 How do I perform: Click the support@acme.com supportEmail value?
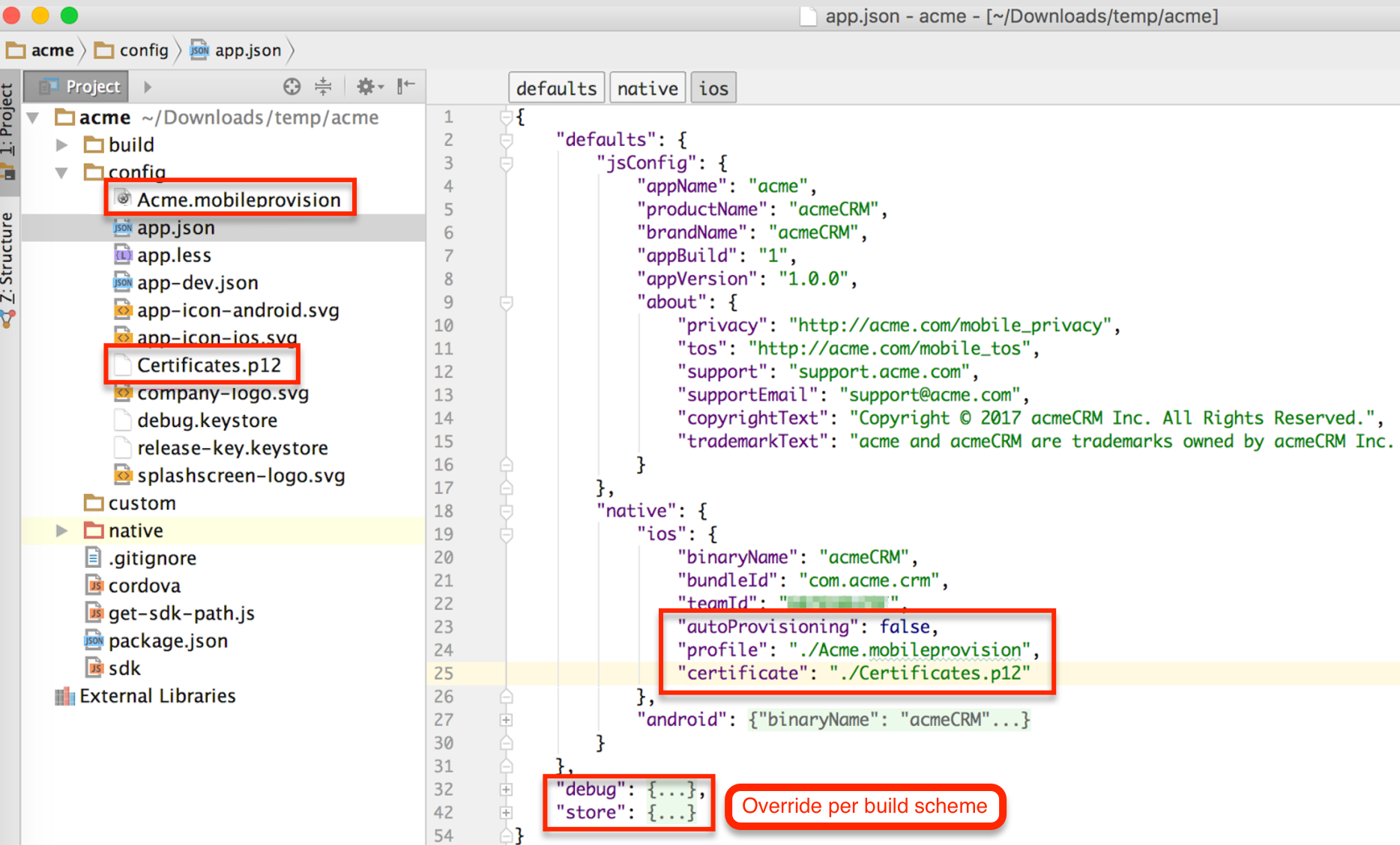click(x=929, y=395)
